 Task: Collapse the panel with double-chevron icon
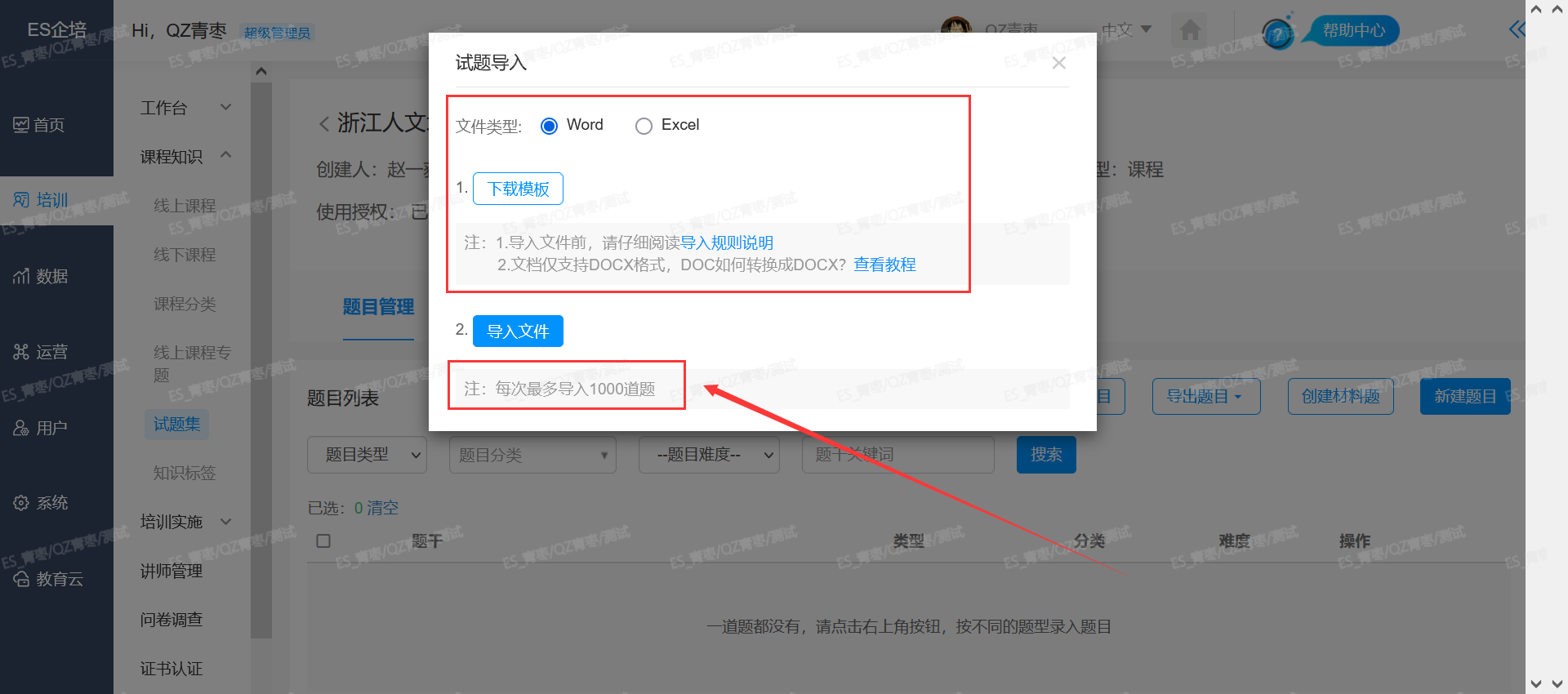1516,30
